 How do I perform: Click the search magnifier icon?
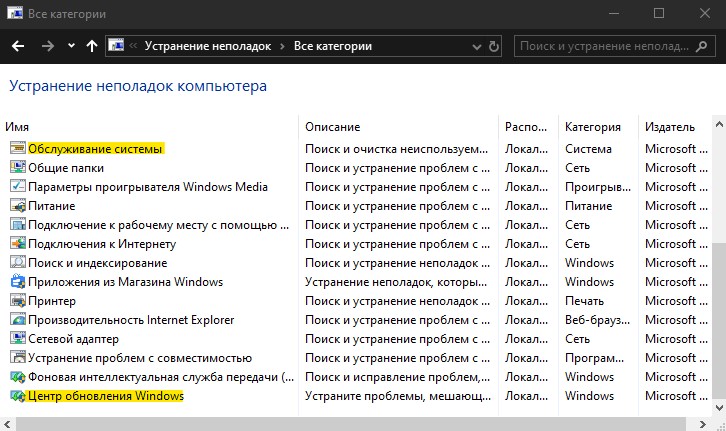701,46
